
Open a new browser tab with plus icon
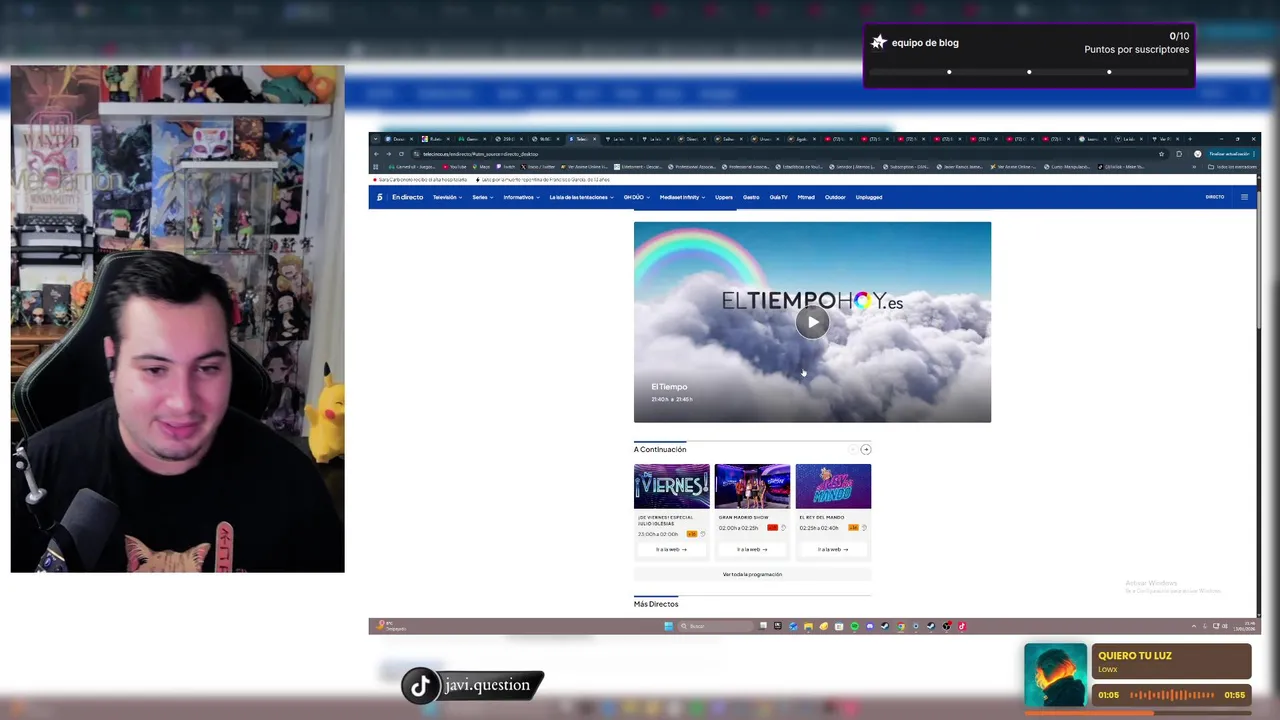pyautogui.click(x=1191, y=139)
